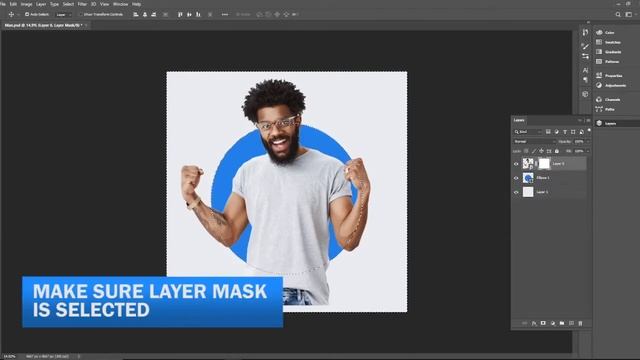Open the Normal blend mode dropdown
This screenshot has height=360, width=640.
[x=534, y=142]
